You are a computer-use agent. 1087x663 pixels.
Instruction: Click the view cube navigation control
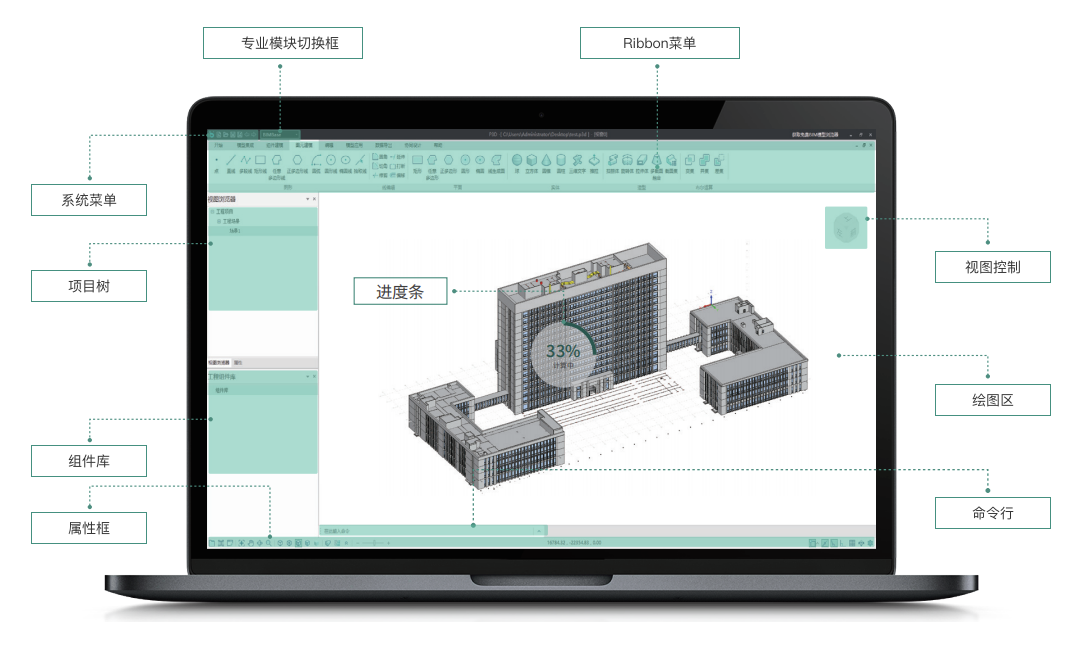[x=845, y=228]
